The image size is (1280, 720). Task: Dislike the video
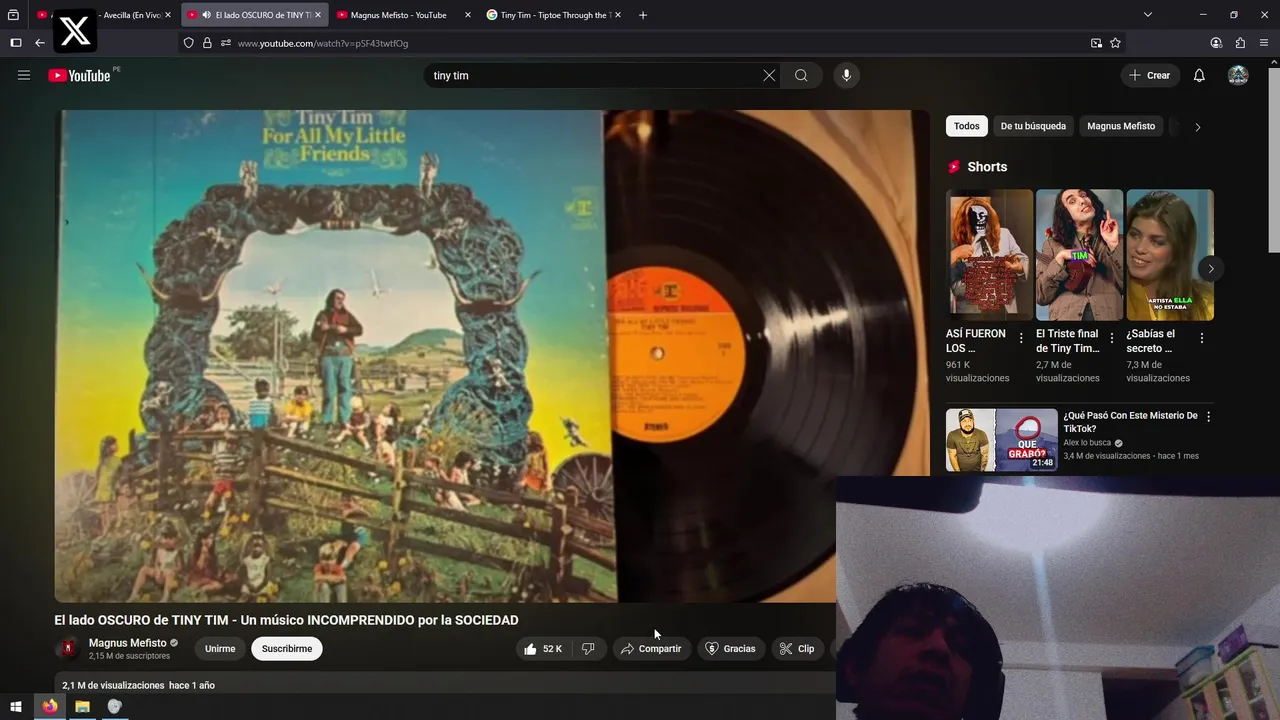588,649
